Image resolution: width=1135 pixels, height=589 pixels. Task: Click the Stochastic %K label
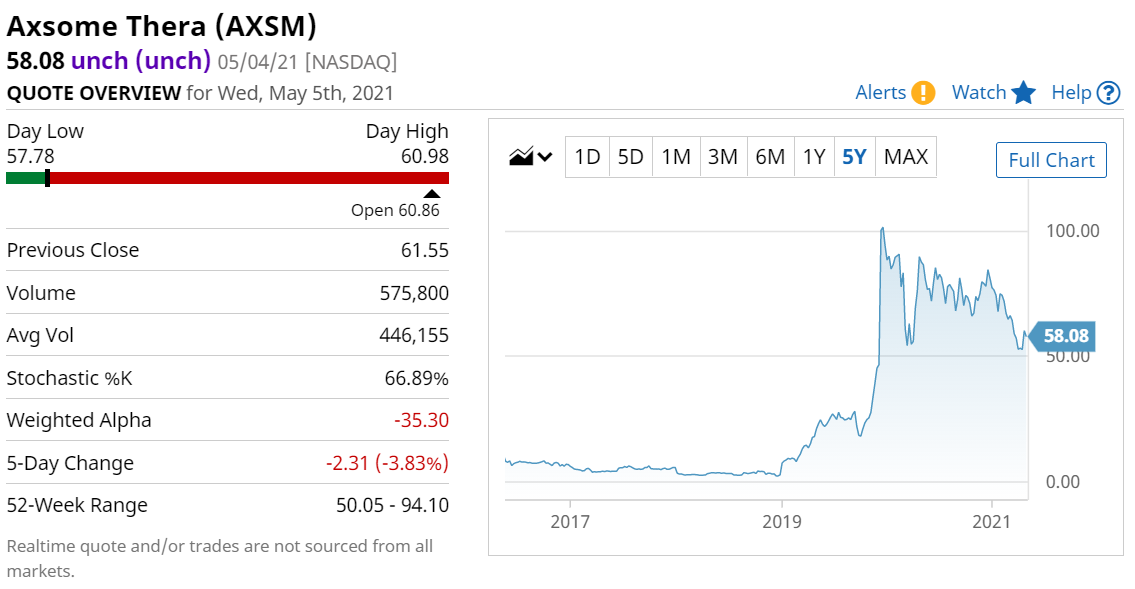coord(69,378)
